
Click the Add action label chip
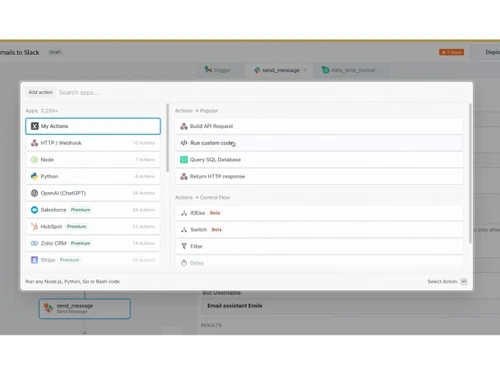tap(41, 92)
